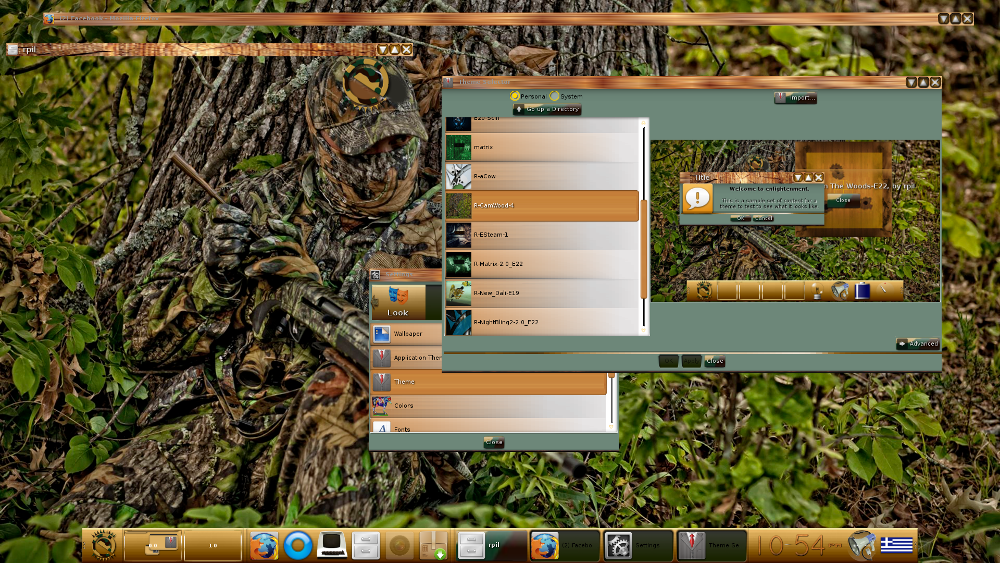
Task: Click the R-New_Dali-E19 theme thumbnail
Action: tap(458, 293)
